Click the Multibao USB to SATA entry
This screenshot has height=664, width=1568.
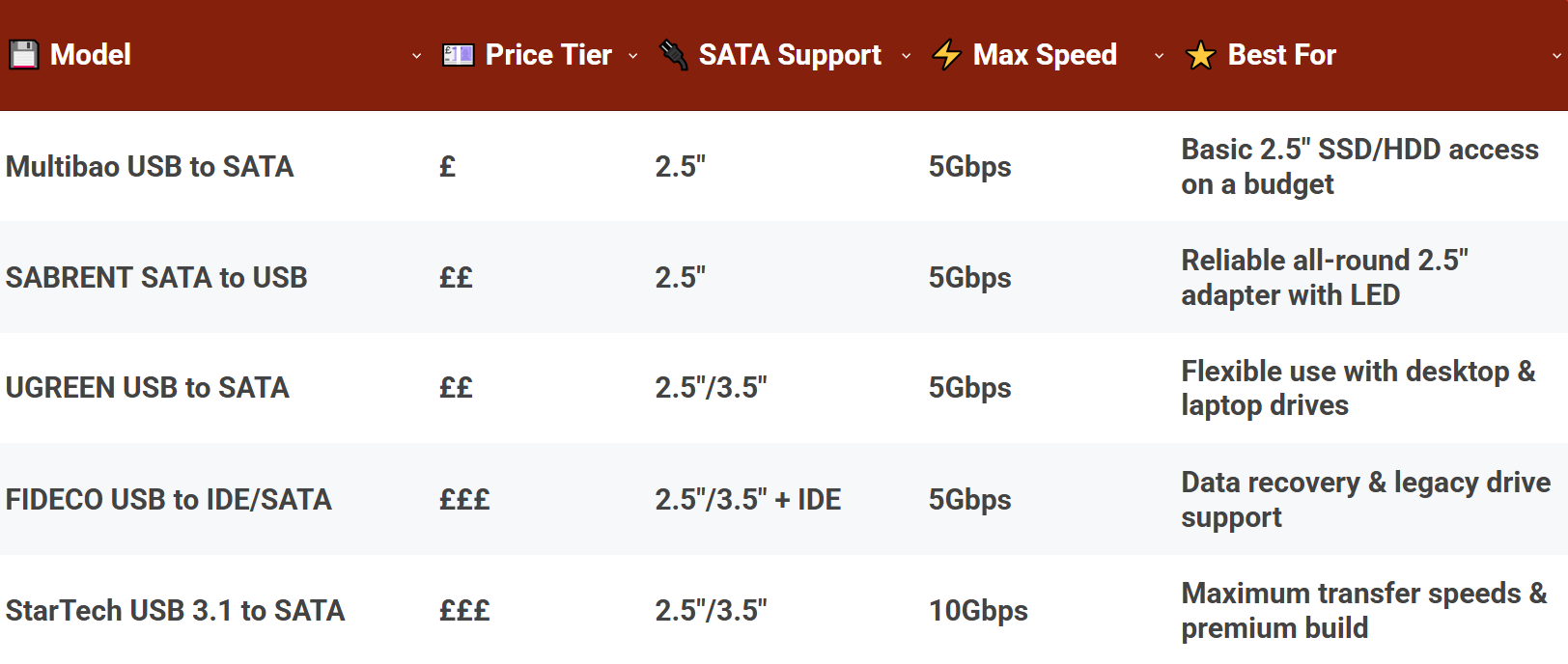pyautogui.click(x=150, y=167)
